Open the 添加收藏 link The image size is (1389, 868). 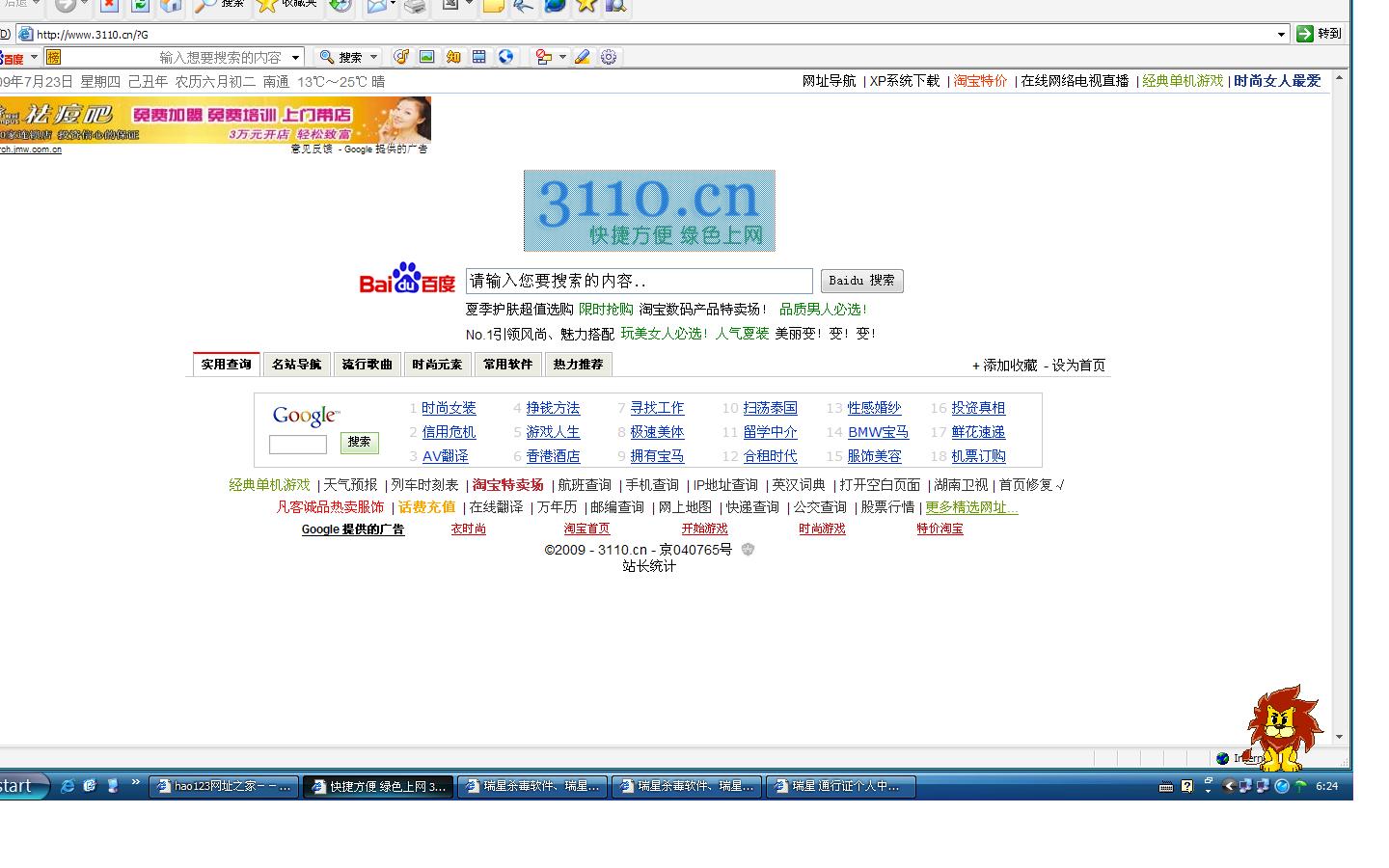(1010, 366)
